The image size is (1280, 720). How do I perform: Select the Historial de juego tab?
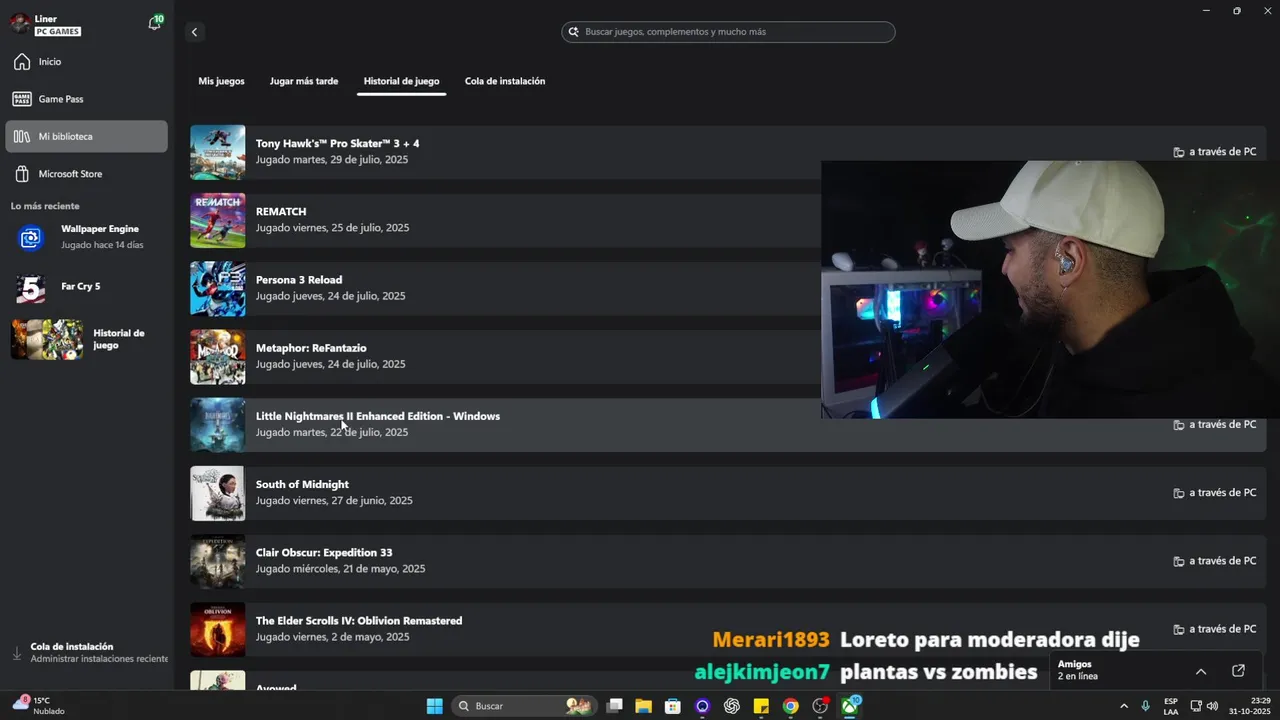(401, 81)
